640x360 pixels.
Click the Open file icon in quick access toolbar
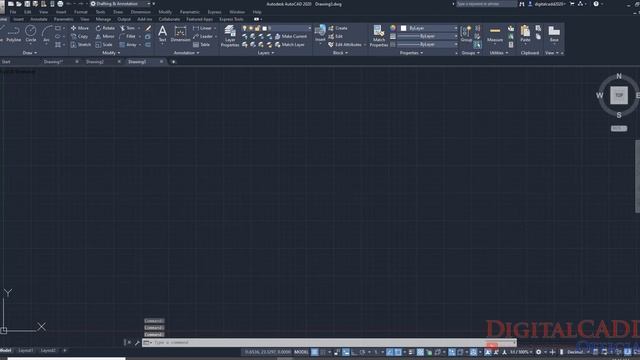[x=19, y=4]
